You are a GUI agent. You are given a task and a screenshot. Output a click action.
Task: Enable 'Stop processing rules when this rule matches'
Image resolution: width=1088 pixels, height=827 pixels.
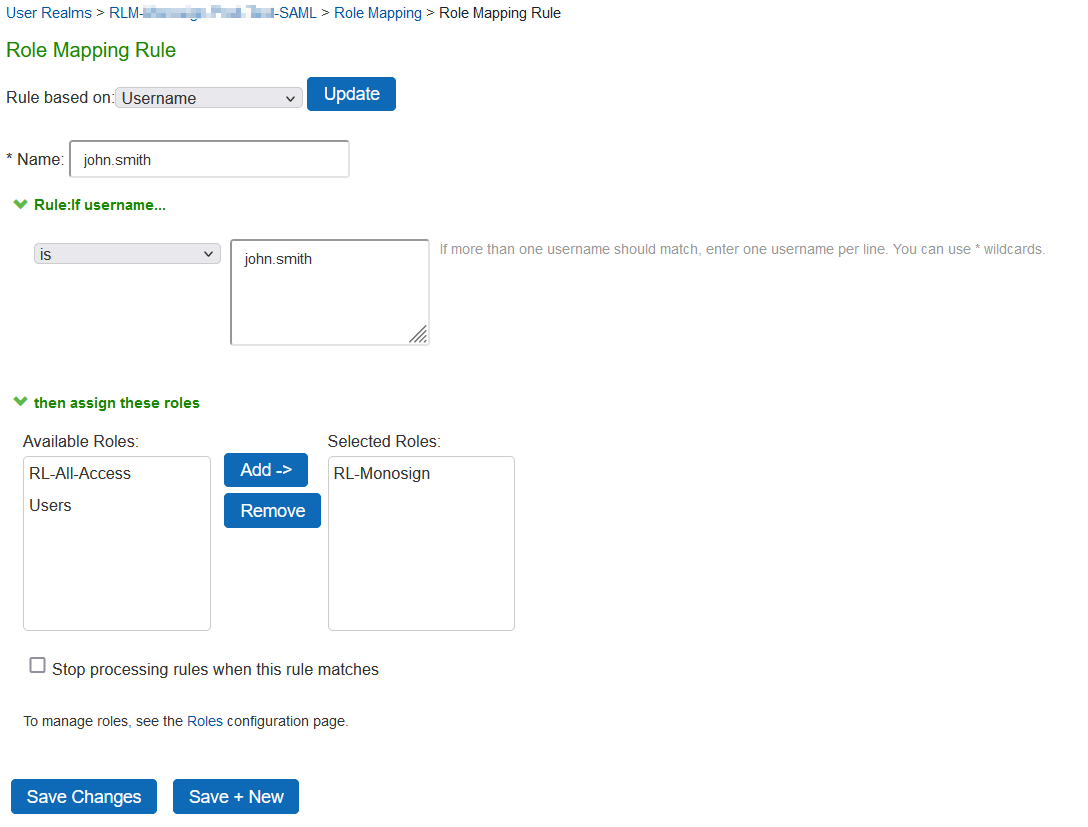[x=38, y=666]
